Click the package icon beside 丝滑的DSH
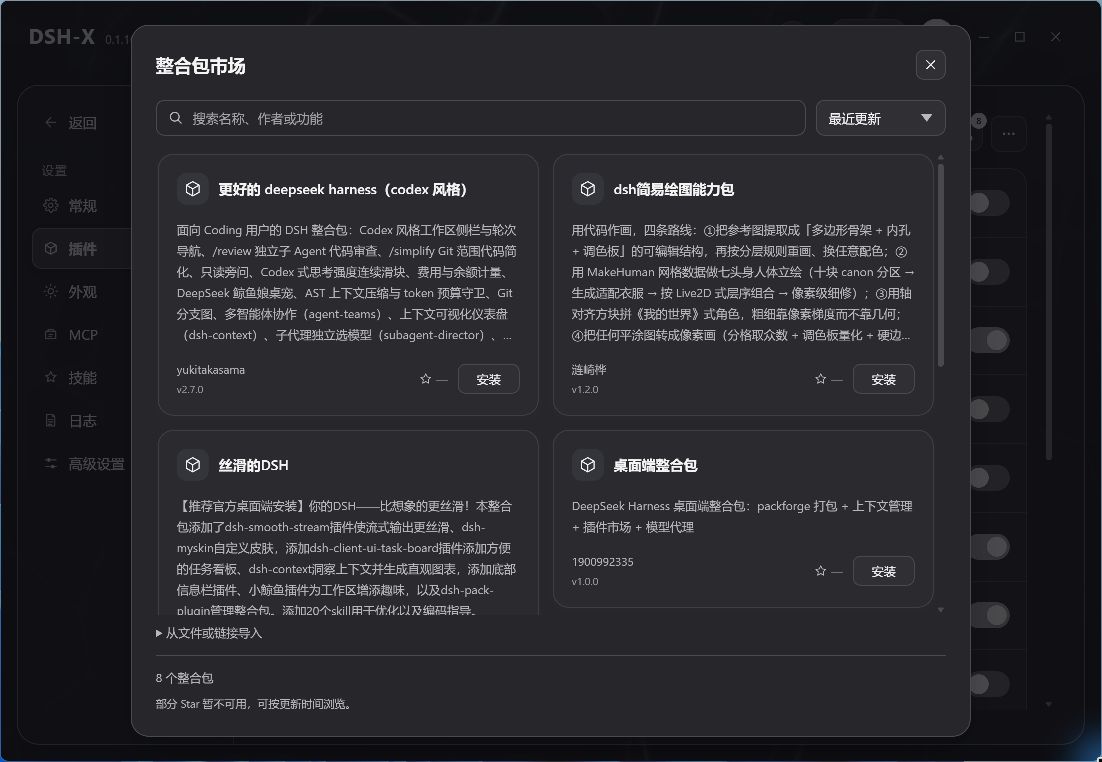The width and height of the screenshot is (1102, 762). [193, 465]
